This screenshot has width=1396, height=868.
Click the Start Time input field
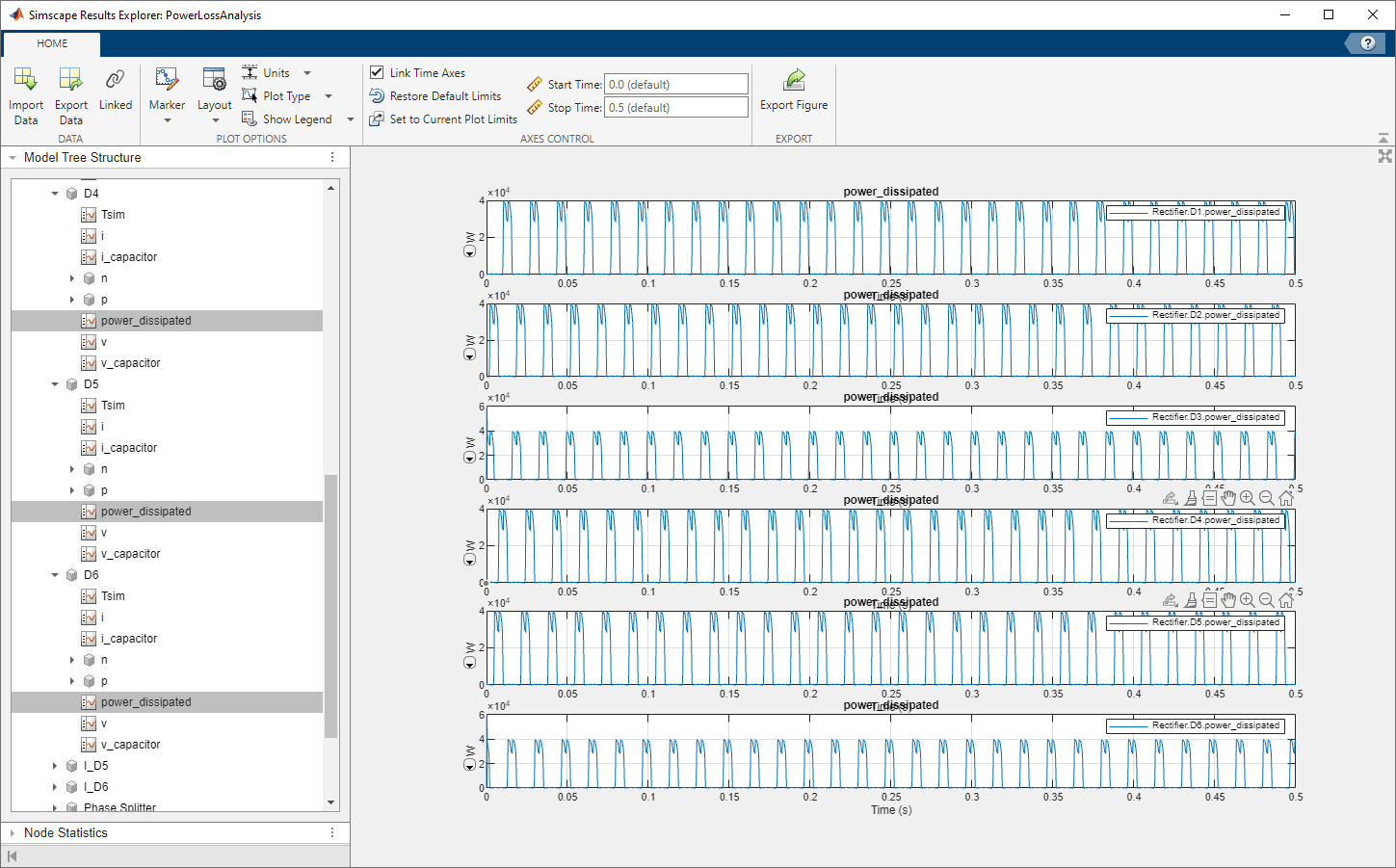pyautogui.click(x=675, y=85)
